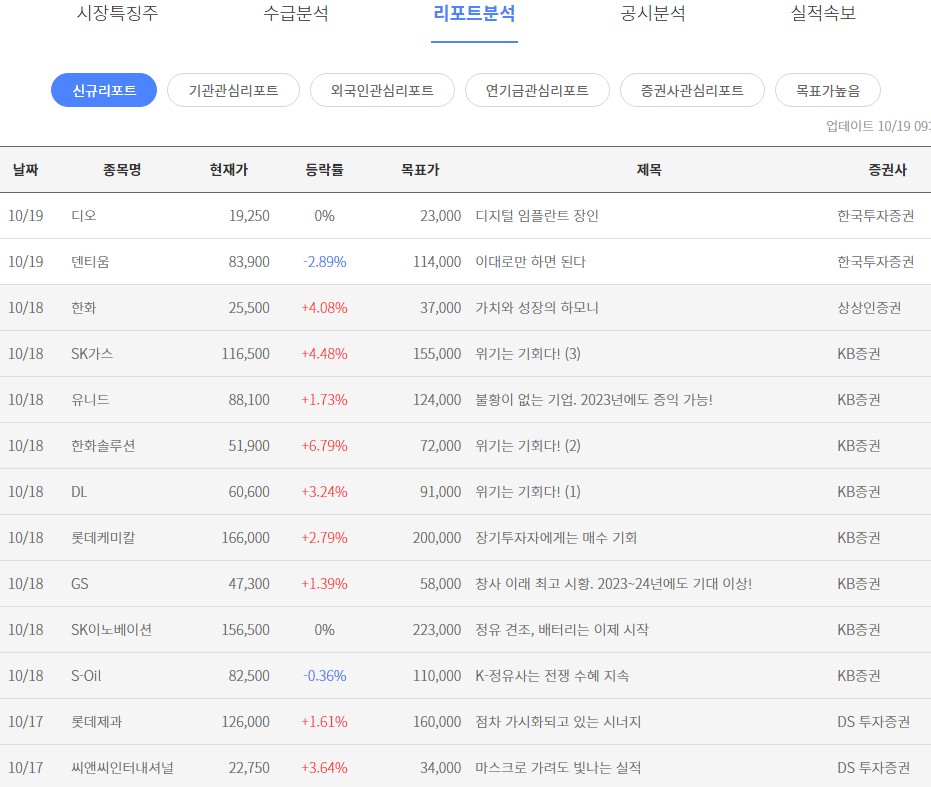Screen dimensions: 931x787
Task: Open report '가치와 성장의 하모니'
Action: [x=537, y=308]
